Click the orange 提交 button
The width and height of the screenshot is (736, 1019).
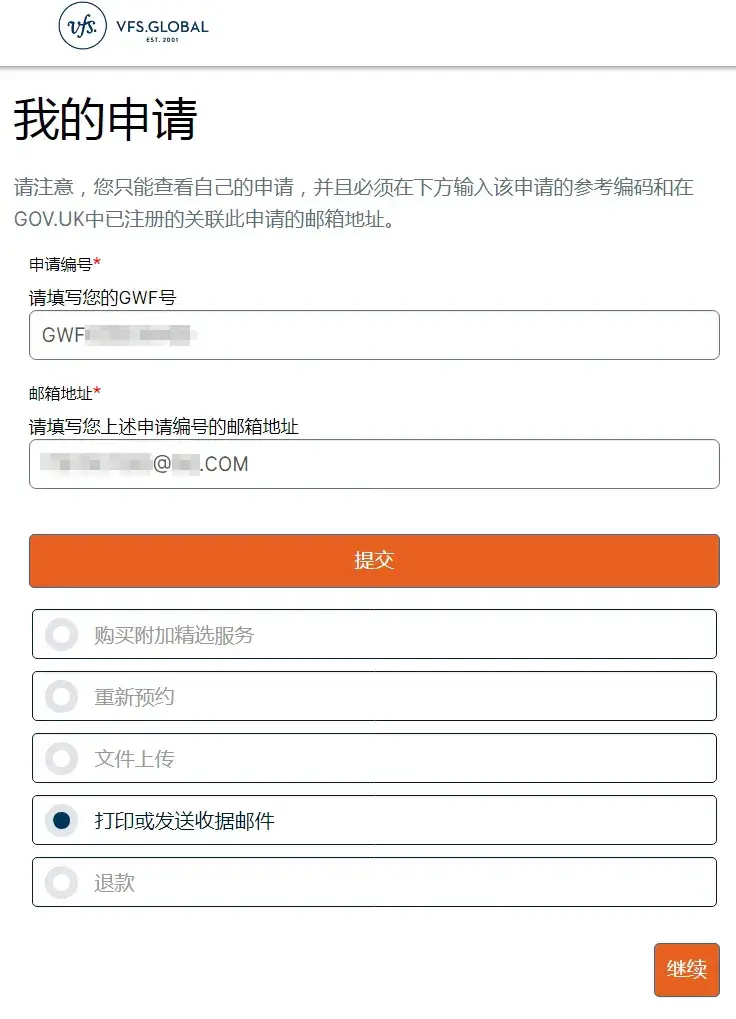pyautogui.click(x=373, y=560)
